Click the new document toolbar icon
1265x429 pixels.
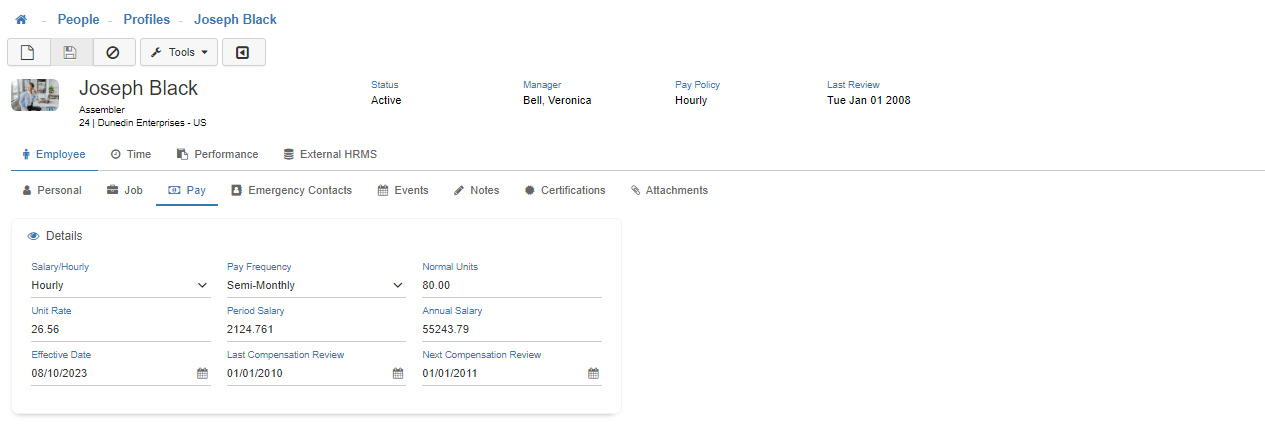28,52
